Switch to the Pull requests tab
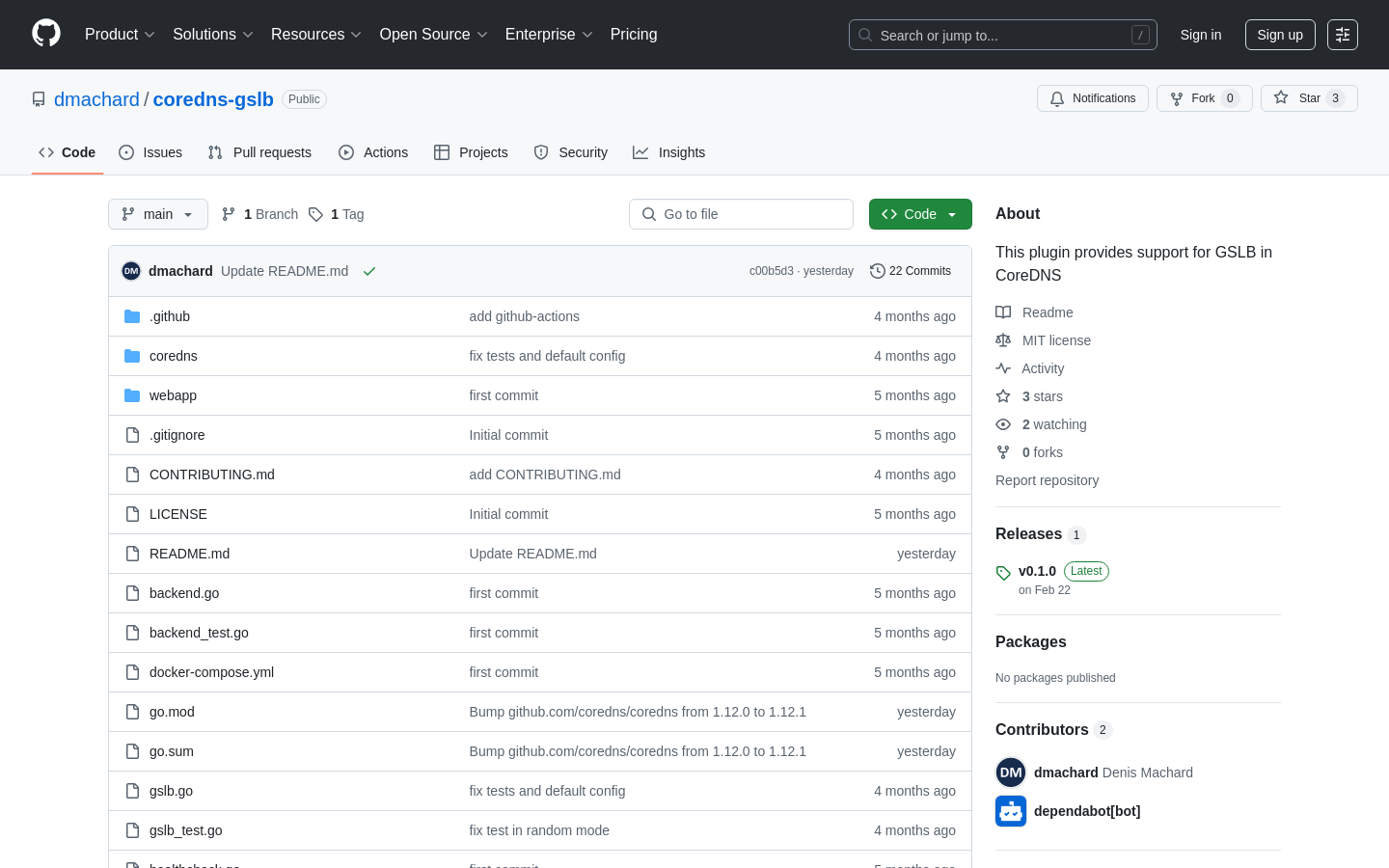This screenshot has width=1389, height=868. [259, 152]
